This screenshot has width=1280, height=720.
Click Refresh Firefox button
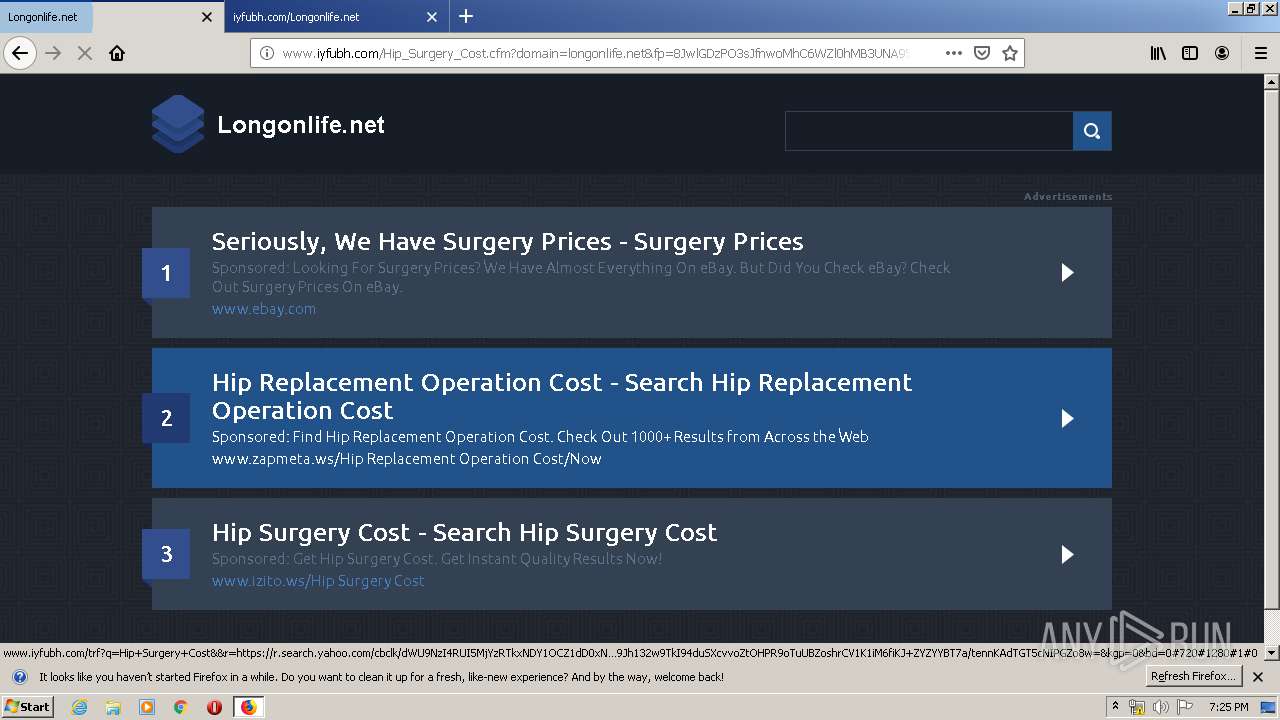tap(1193, 677)
